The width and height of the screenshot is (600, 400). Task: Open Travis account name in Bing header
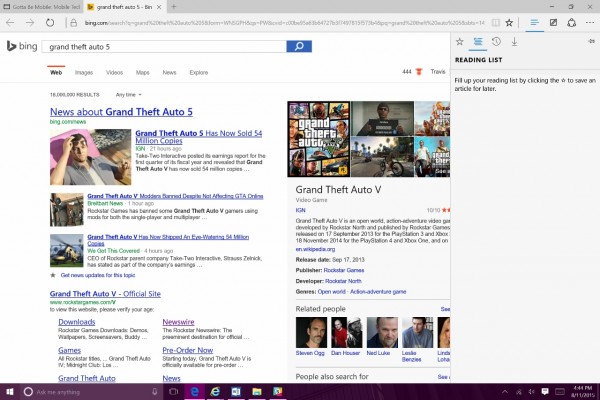coord(438,72)
